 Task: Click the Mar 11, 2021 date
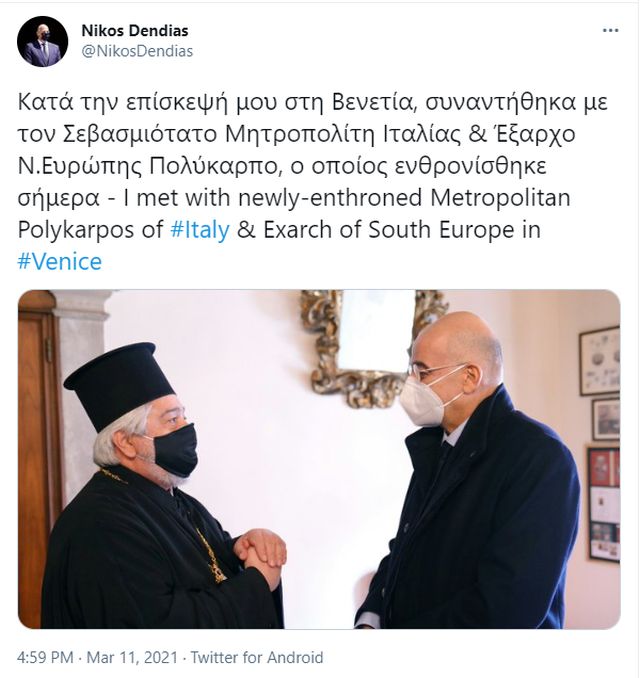[x=132, y=657]
